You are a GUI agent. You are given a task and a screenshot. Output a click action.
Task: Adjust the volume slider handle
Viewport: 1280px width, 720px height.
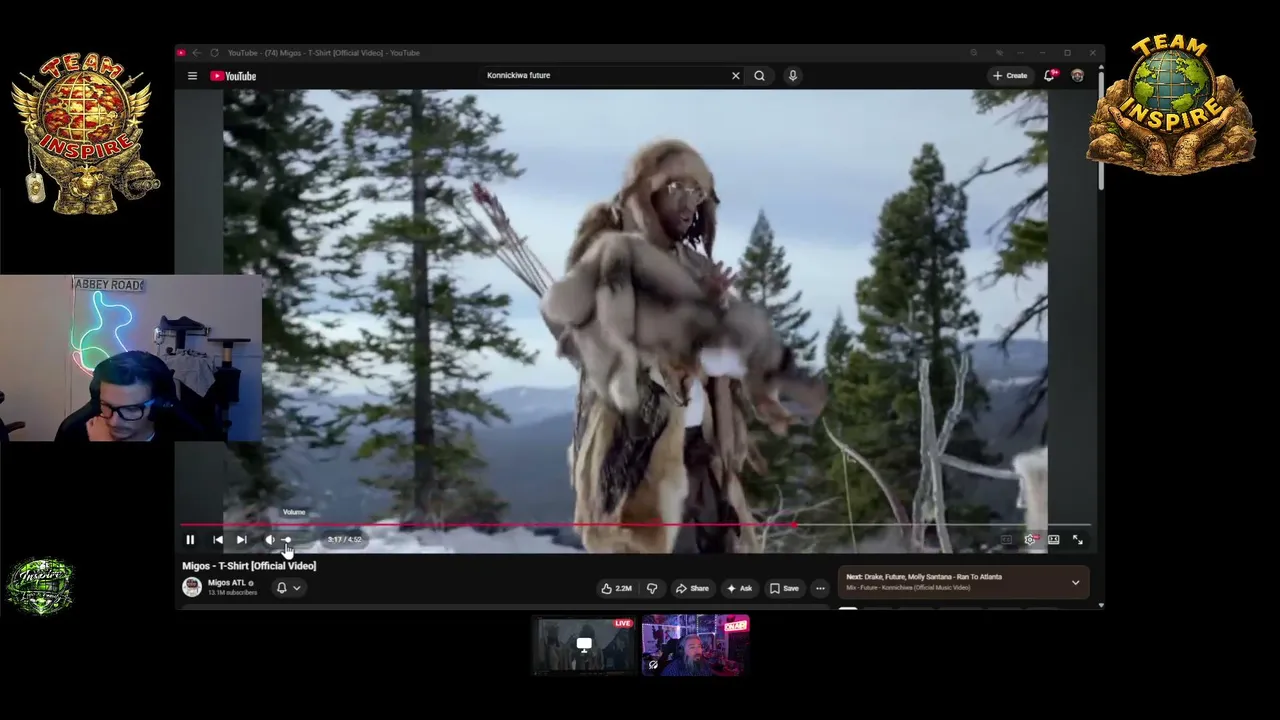tap(287, 540)
